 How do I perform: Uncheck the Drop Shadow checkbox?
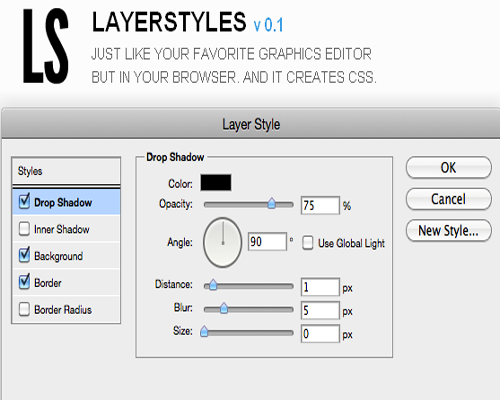24,201
